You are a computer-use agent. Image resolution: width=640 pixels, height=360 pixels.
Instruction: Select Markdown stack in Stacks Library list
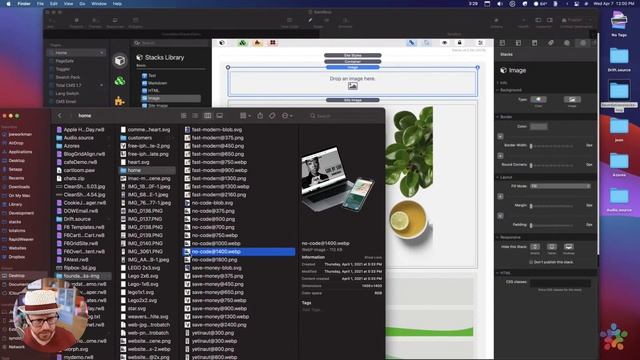(158, 83)
